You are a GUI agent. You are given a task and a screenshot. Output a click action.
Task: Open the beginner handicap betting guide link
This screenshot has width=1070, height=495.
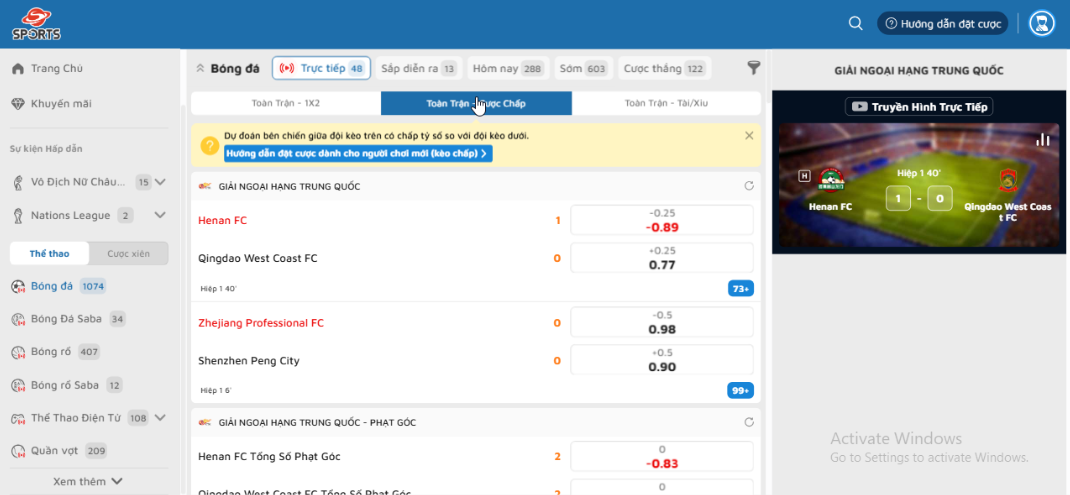point(358,154)
